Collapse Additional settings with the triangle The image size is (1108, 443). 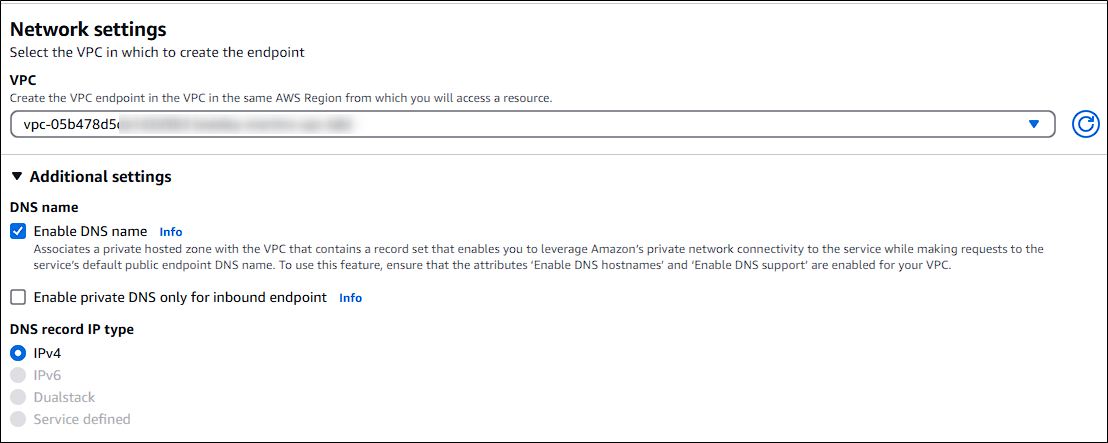pyautogui.click(x=18, y=177)
